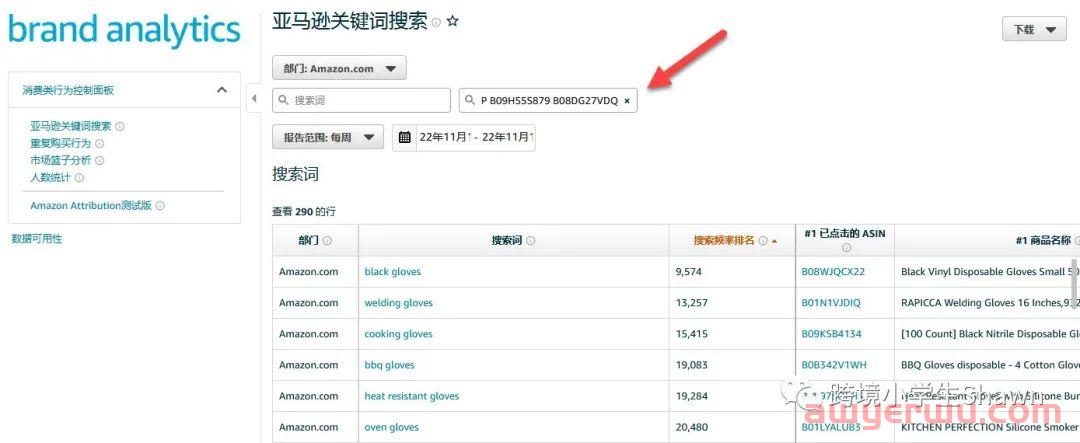Viewport: 1080px width, 443px height.
Task: Open the 部门: Amazon.com dropdown
Action: coord(339,68)
